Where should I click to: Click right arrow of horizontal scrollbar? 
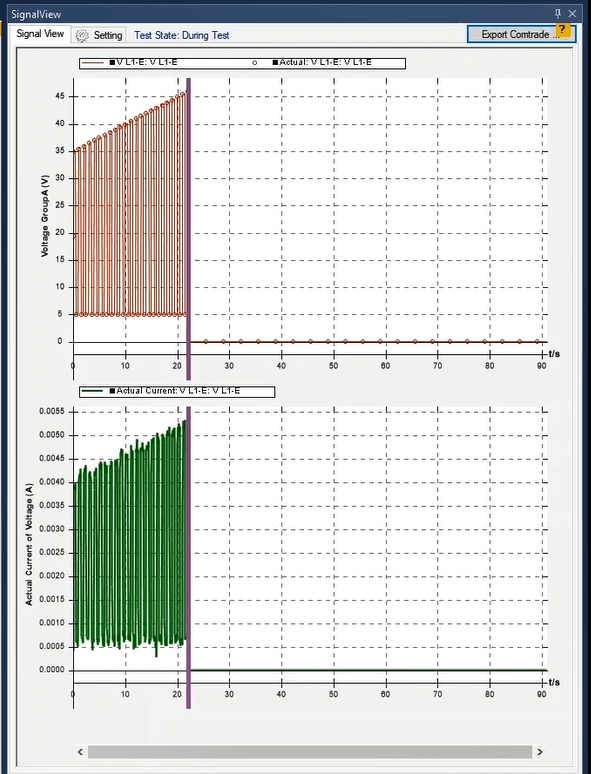click(x=540, y=752)
